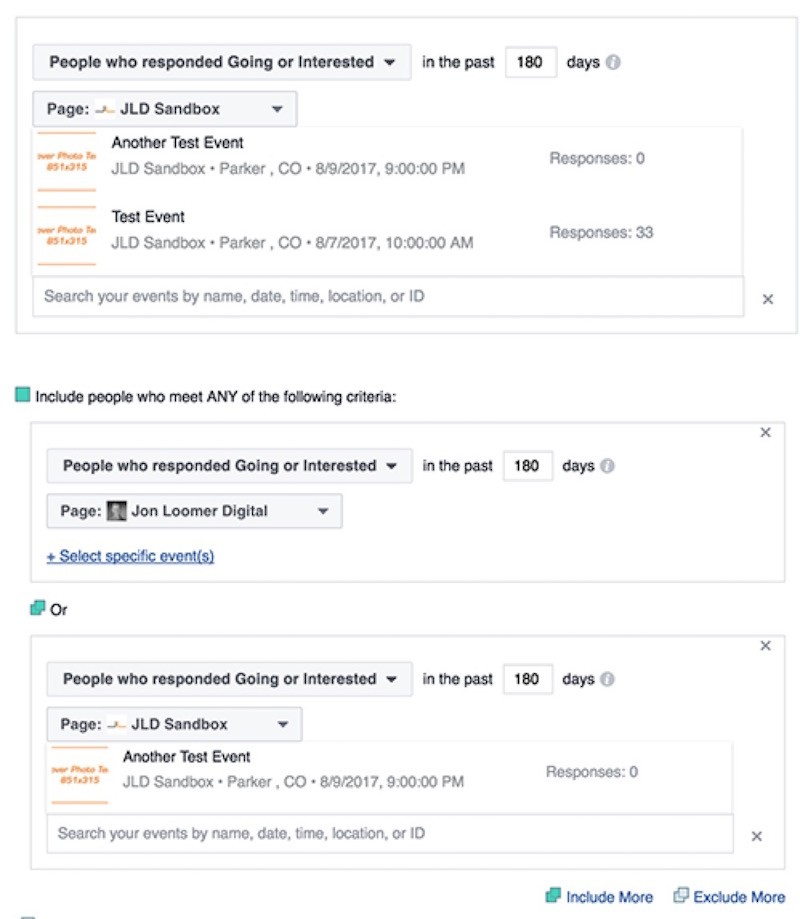Open the top Page: JLD Sandbox dropdown
The width and height of the screenshot is (800, 919).
tap(165, 109)
